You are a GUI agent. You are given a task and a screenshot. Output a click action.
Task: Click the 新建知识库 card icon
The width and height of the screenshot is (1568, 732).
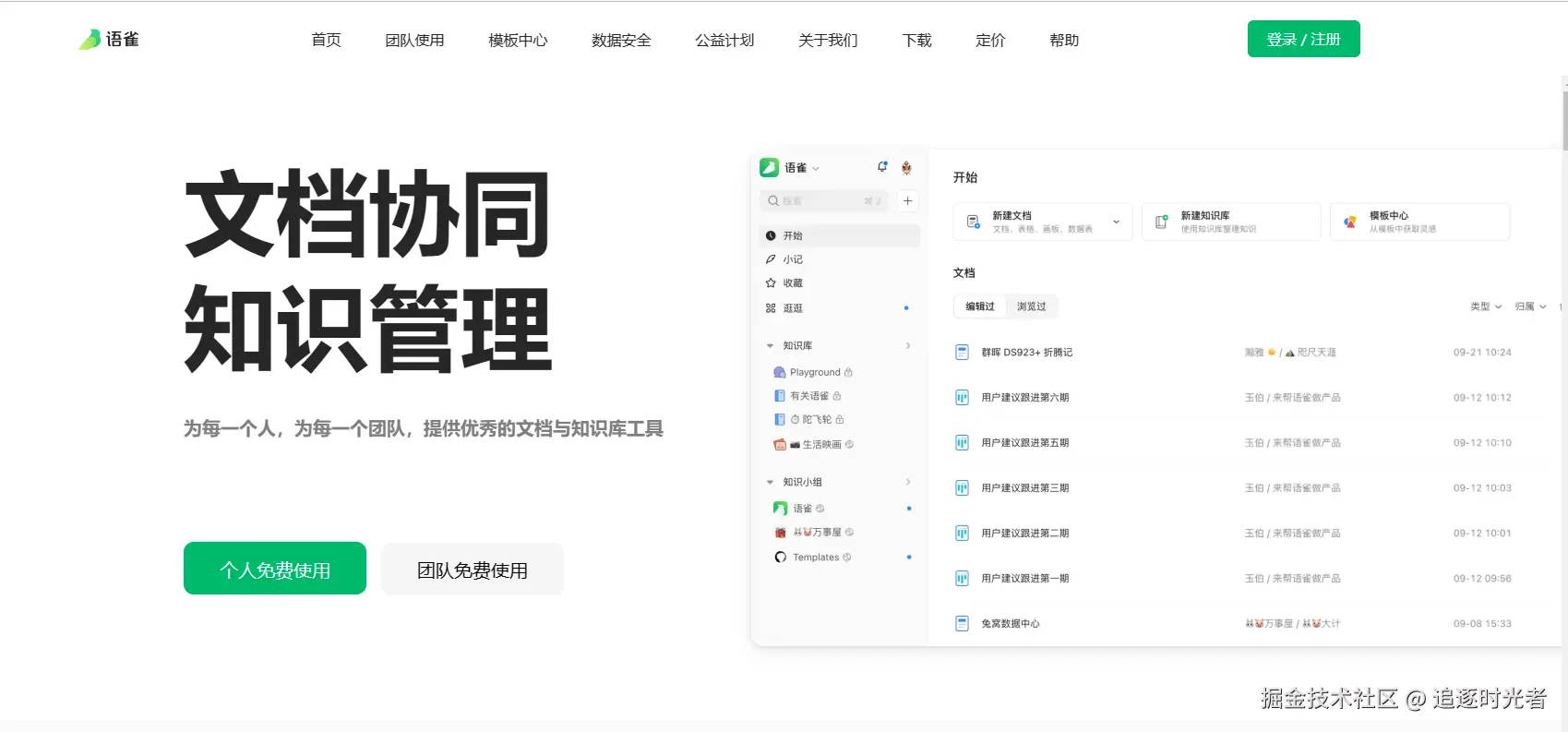[1162, 222]
